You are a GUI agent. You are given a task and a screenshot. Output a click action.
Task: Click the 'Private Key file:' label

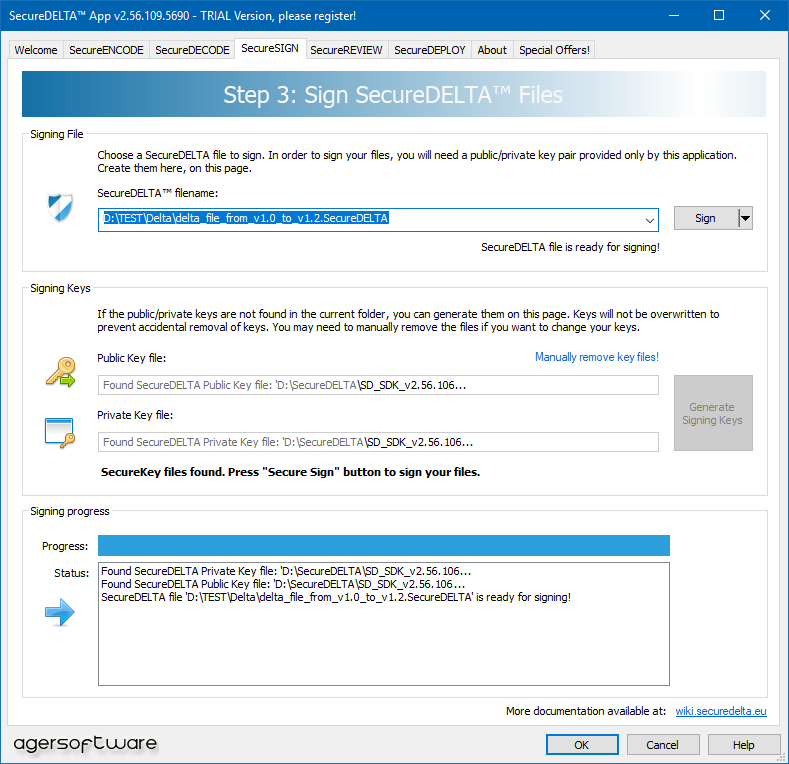click(x=135, y=415)
